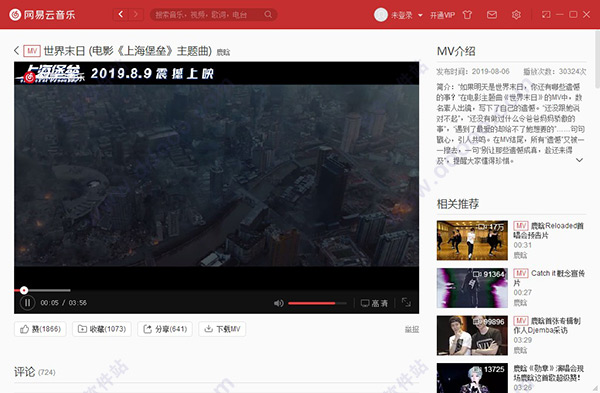This screenshot has width=600, height=393.
Task: Expand the account dropdown arrow
Action: pos(420,15)
